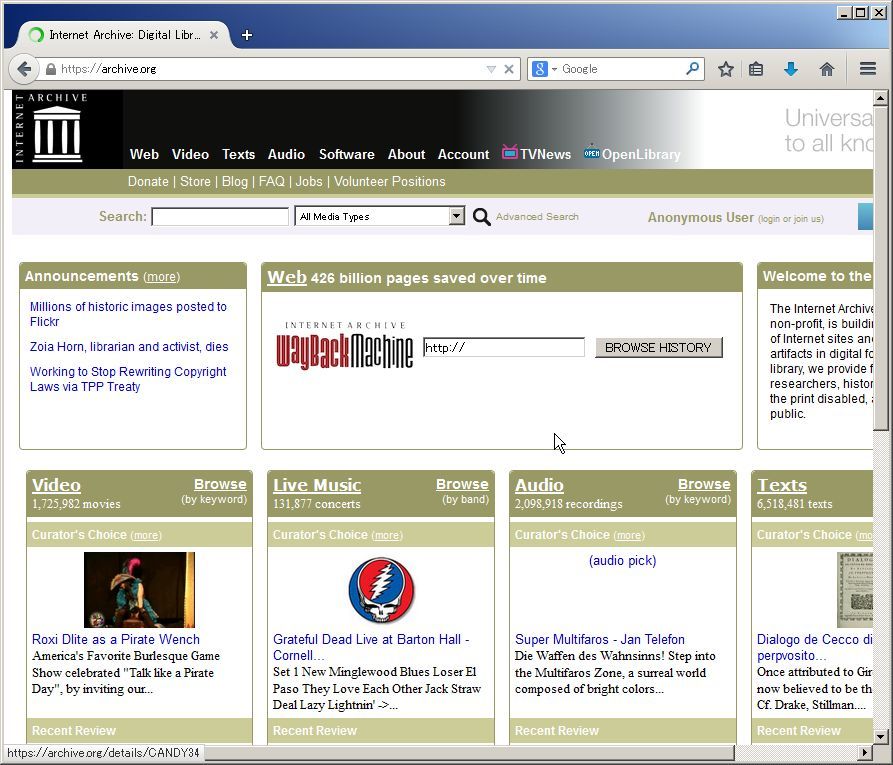
Task: Click the vertical scrollbar down arrow
Action: 880,736
